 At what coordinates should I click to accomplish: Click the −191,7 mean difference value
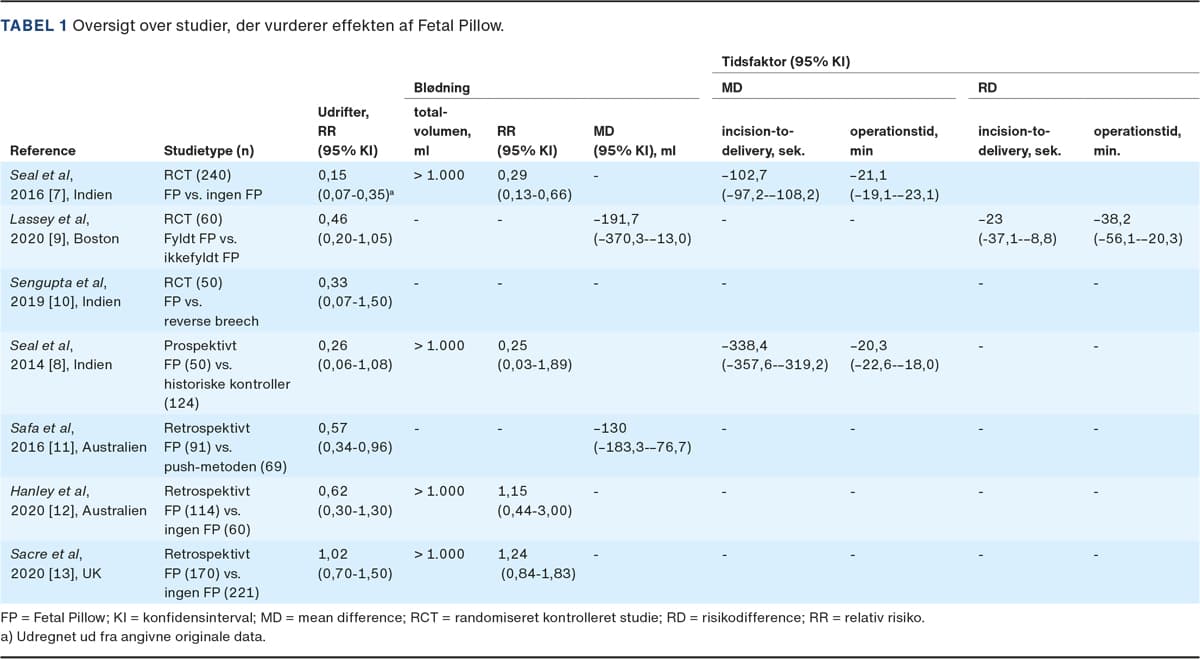click(x=616, y=218)
